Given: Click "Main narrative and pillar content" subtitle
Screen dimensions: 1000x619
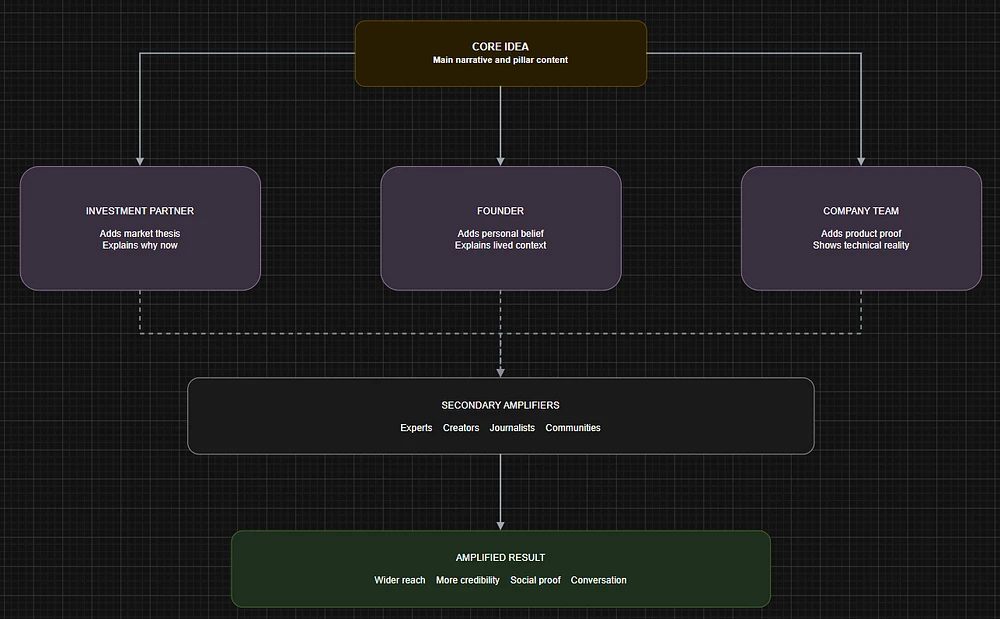Looking at the screenshot, I should (500, 60).
